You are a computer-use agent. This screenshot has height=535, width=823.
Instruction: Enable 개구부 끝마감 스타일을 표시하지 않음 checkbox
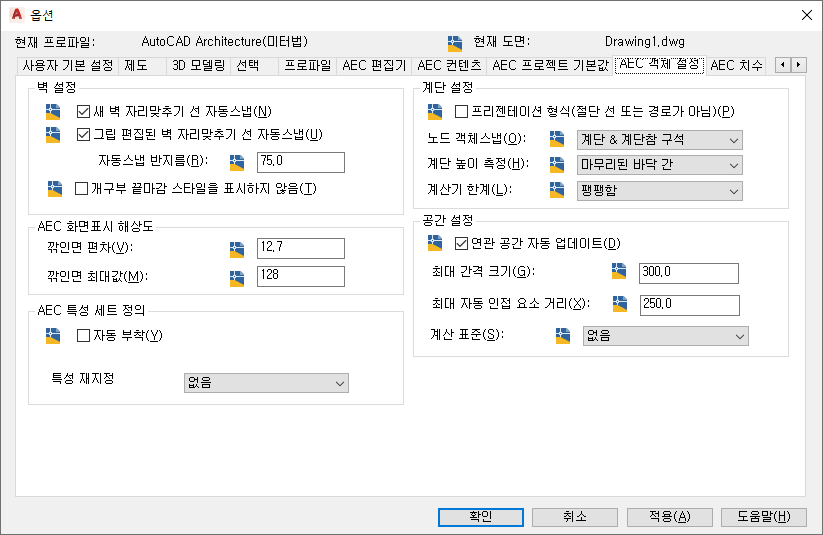click(x=81, y=188)
